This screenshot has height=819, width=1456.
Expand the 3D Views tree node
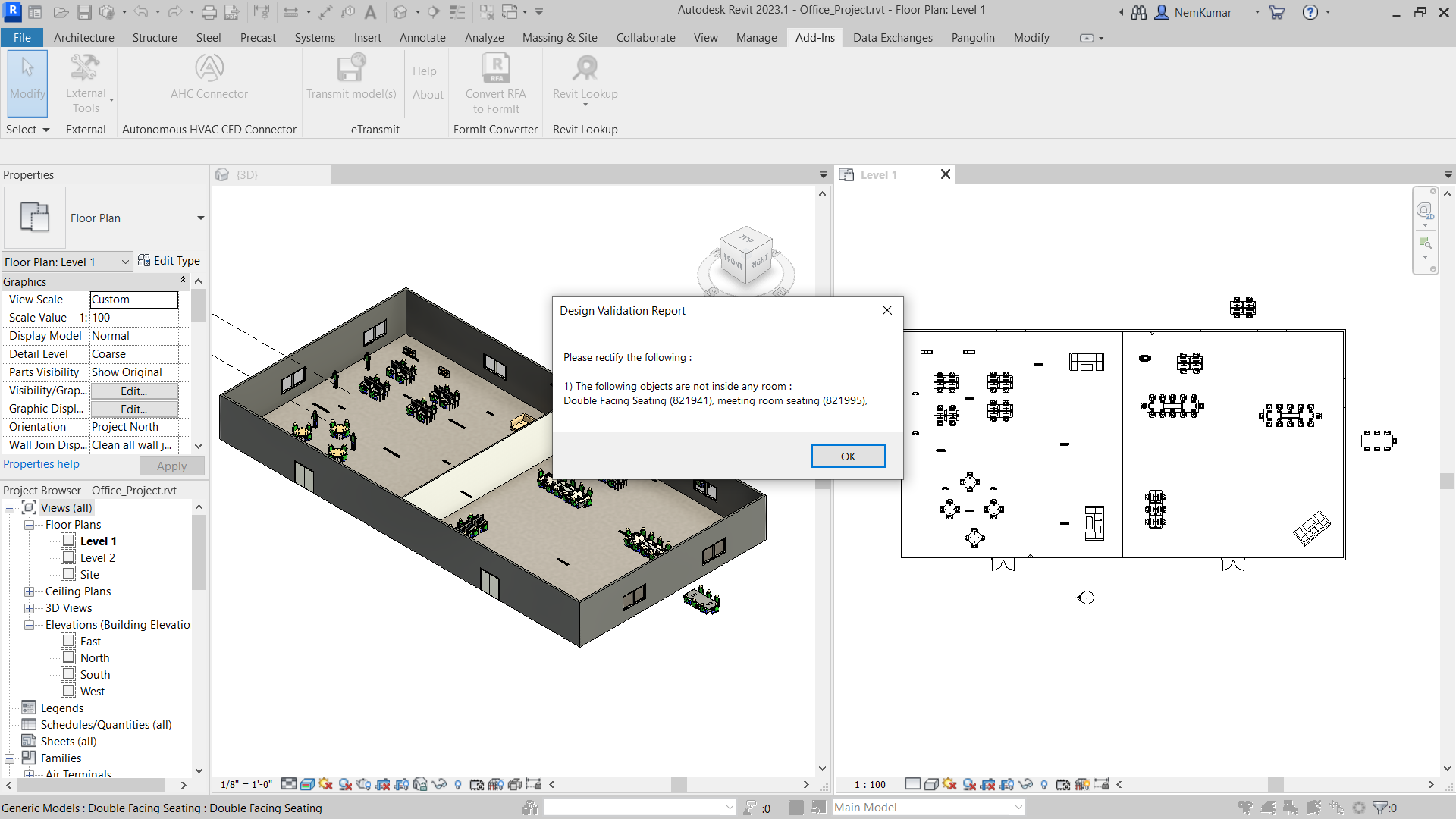point(29,608)
